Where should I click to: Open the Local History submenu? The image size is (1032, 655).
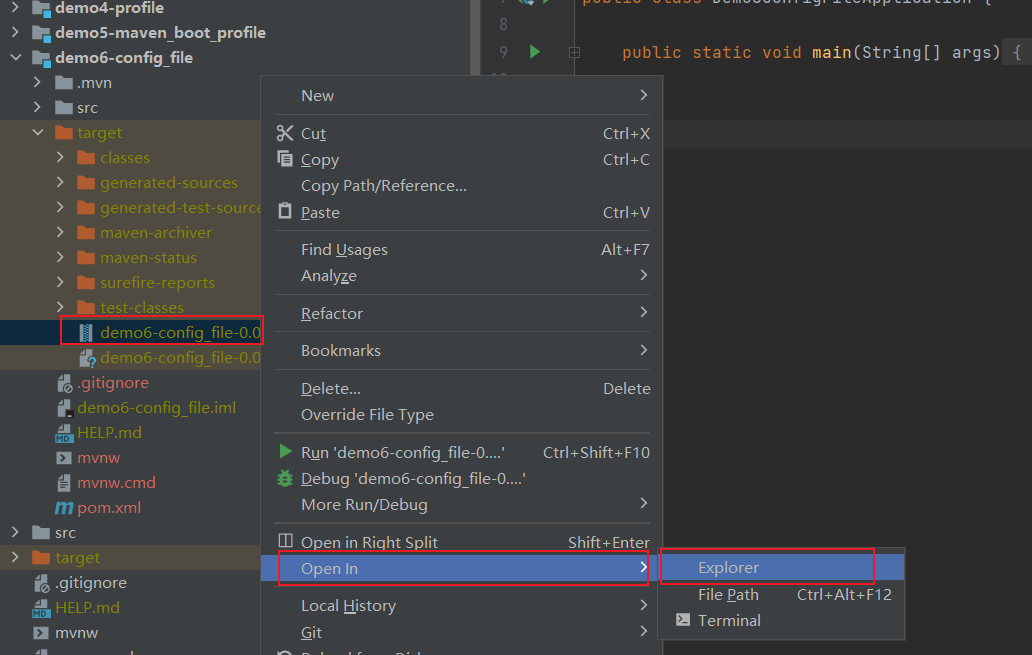coord(462,606)
